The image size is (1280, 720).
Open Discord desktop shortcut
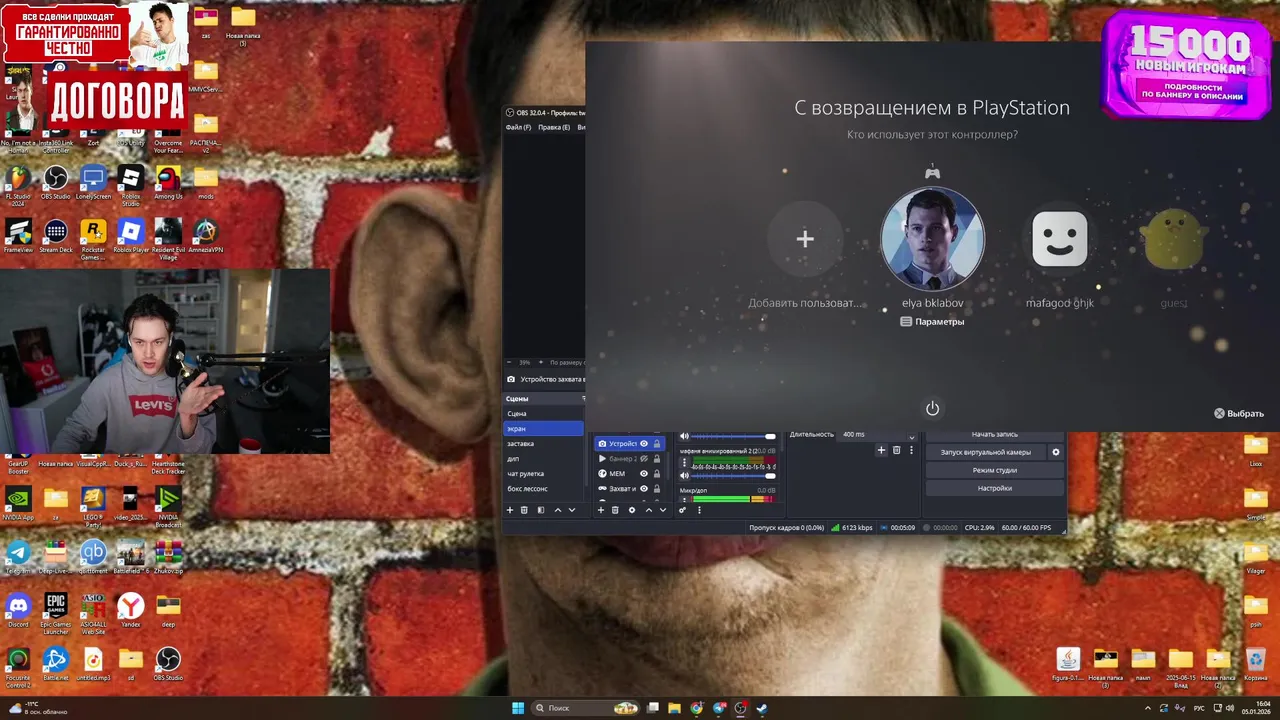coord(18,610)
